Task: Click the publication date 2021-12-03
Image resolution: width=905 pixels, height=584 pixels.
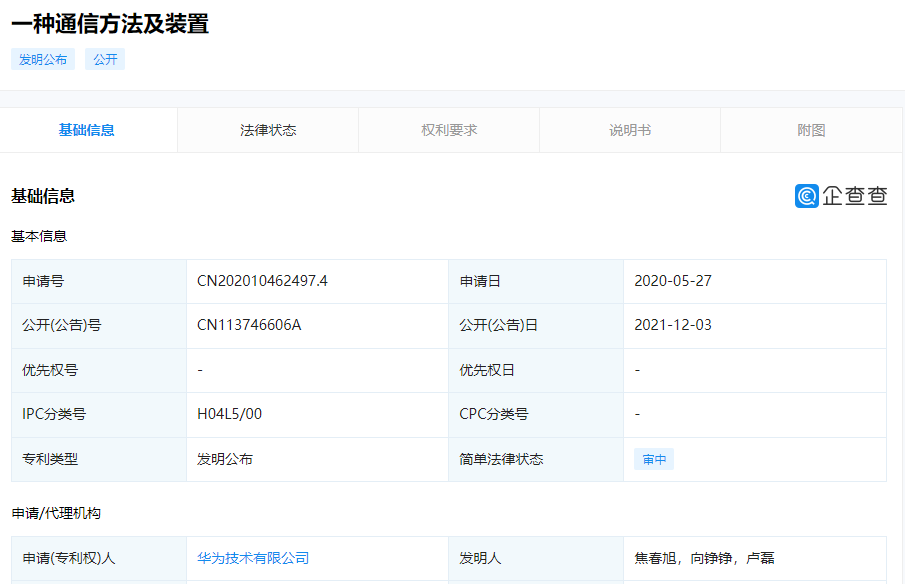Action: tap(672, 325)
